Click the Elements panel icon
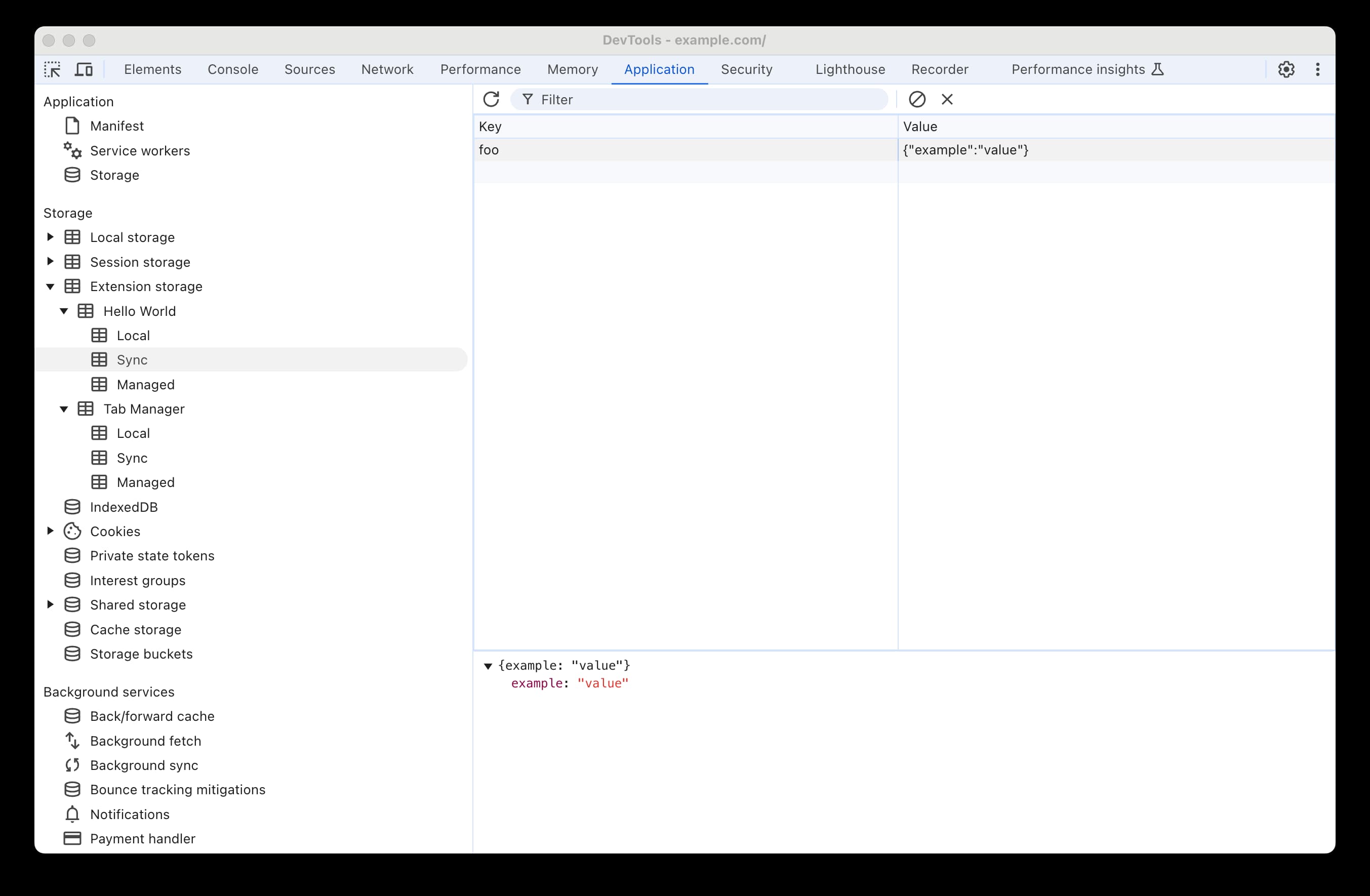Viewport: 1370px width, 896px height. click(153, 69)
